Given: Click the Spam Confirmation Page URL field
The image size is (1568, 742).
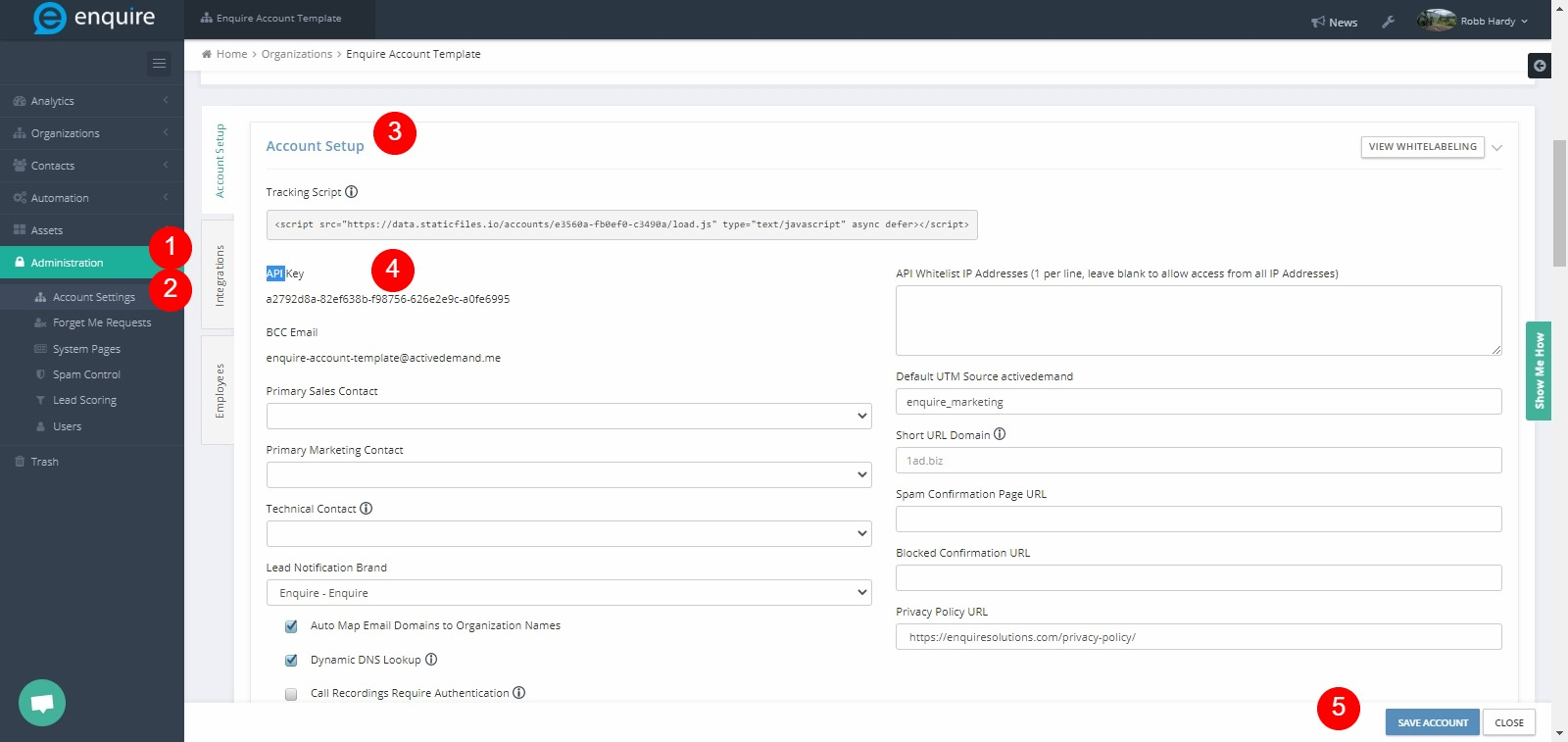Looking at the screenshot, I should coord(1199,519).
